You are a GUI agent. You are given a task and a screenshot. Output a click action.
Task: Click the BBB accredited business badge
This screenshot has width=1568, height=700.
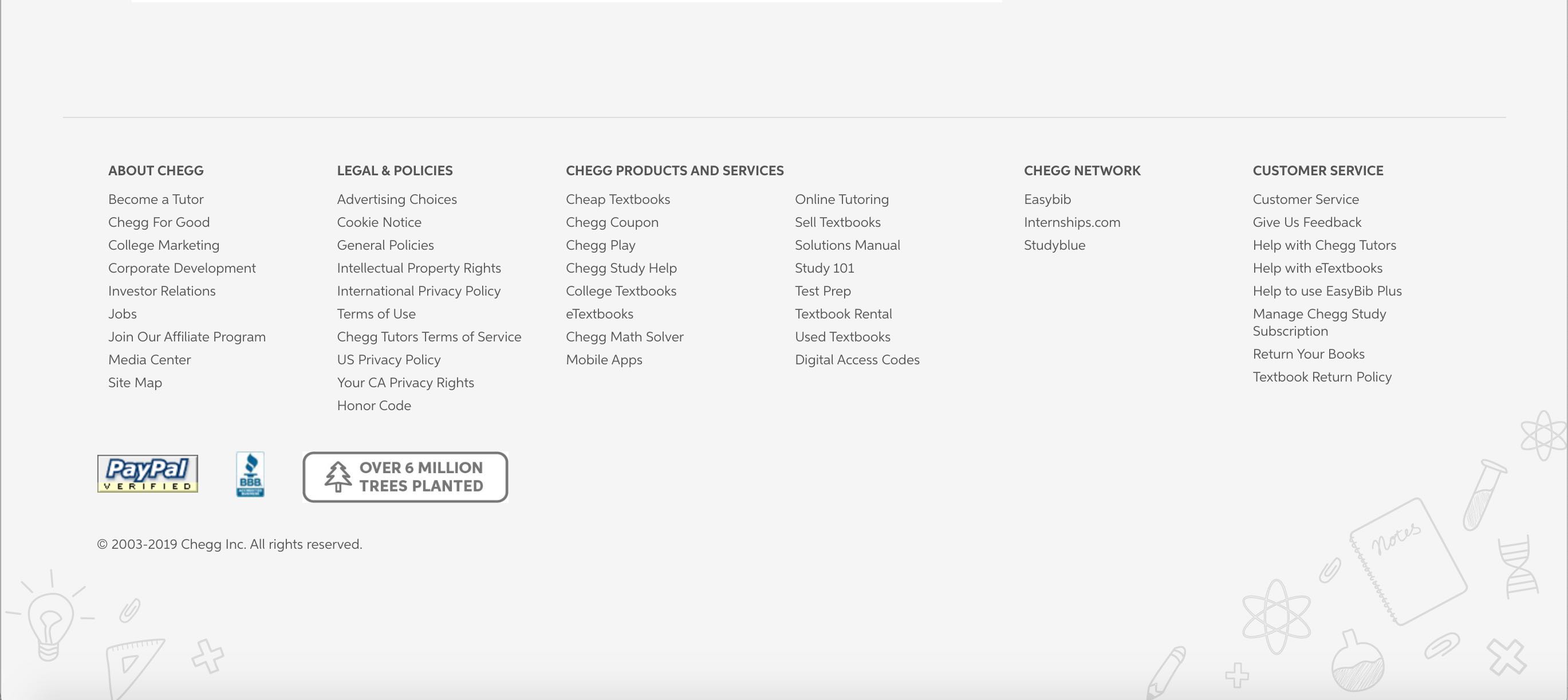[250, 474]
